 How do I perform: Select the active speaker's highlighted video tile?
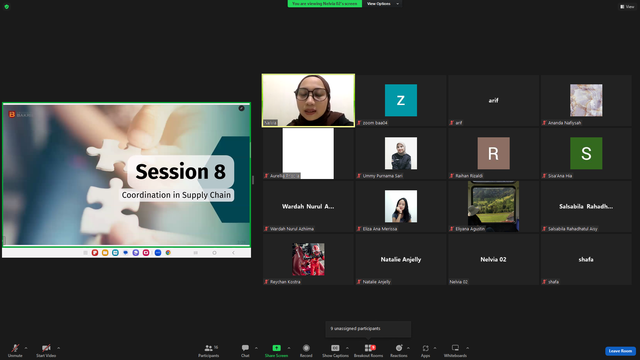click(x=308, y=100)
